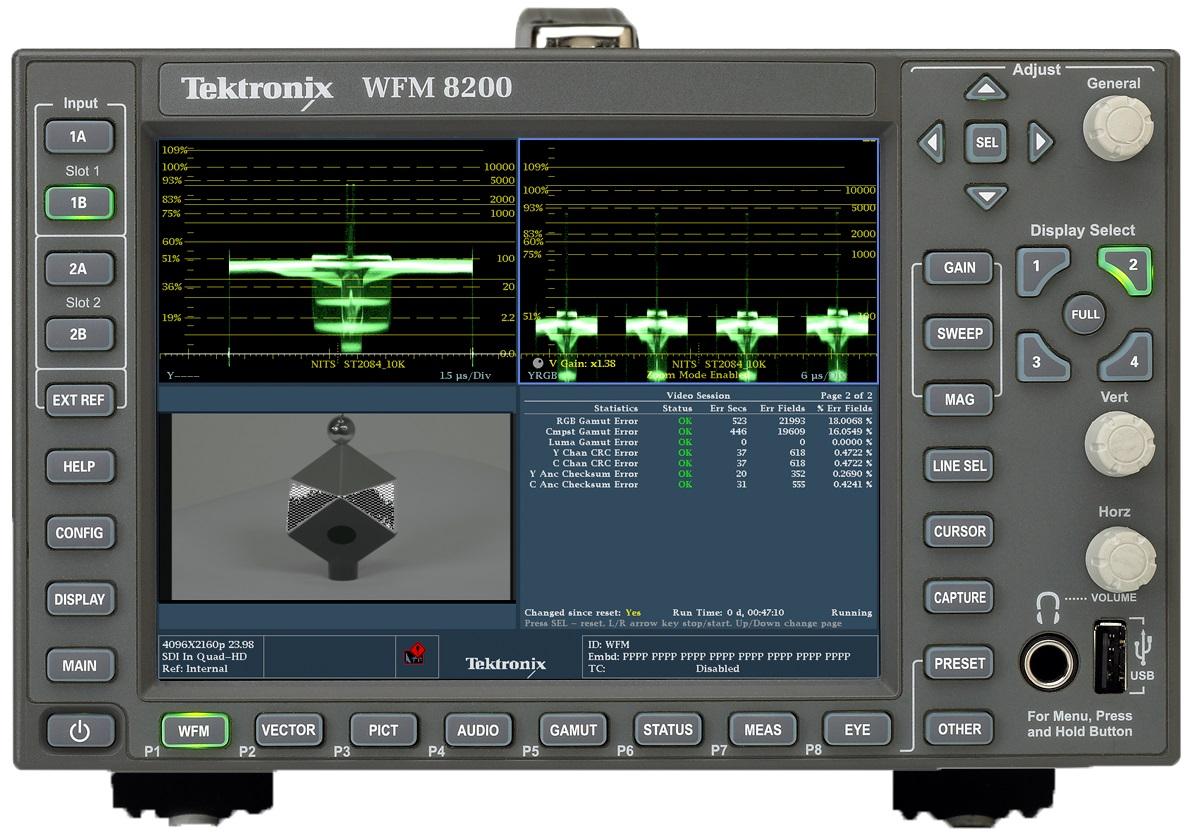Screen dimensions: 1194x838
Task: Open the AUDIO display mode
Action: [x=478, y=730]
